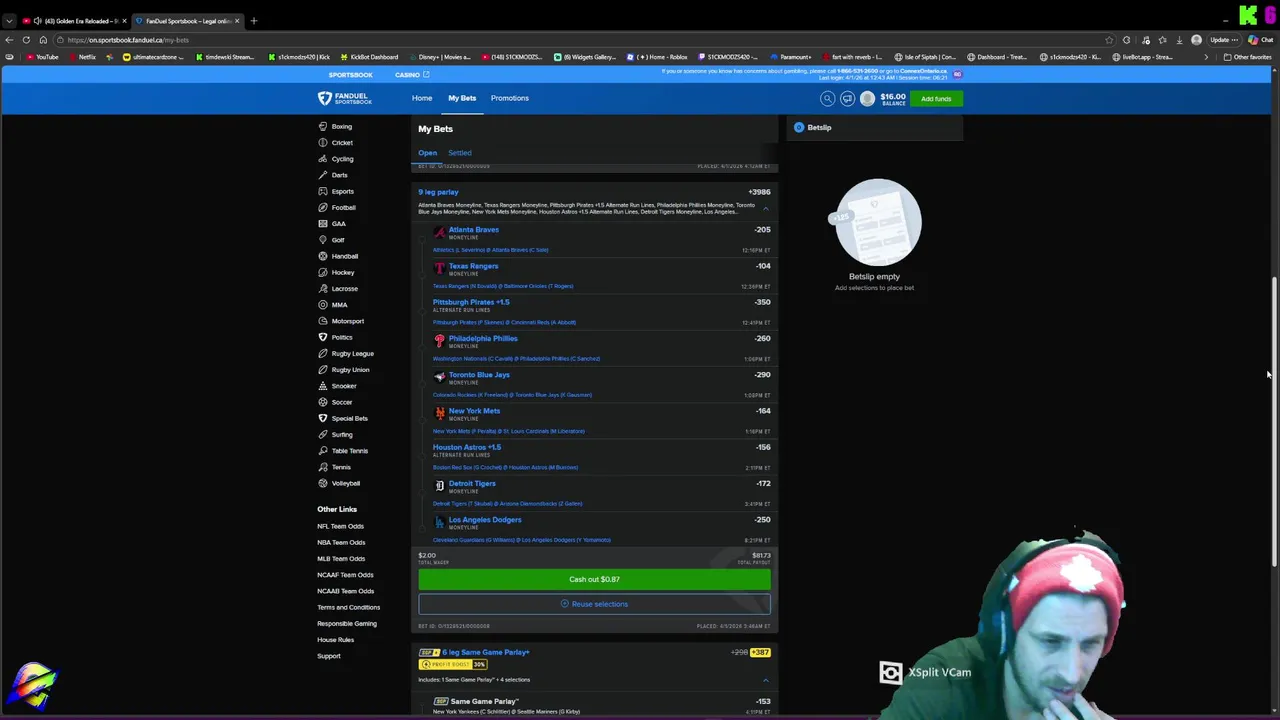Screen dimensions: 1280x720
Task: Open the NFL Team Odds link
Action: click(x=340, y=526)
